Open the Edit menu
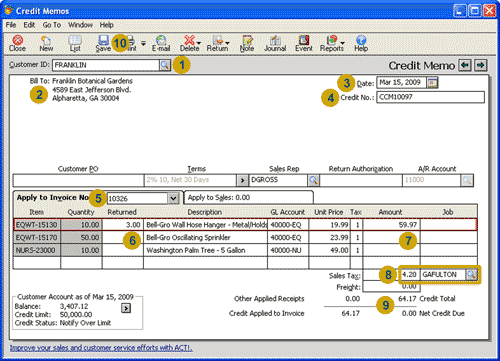Viewport: 500px width, 361px height. (x=29, y=25)
